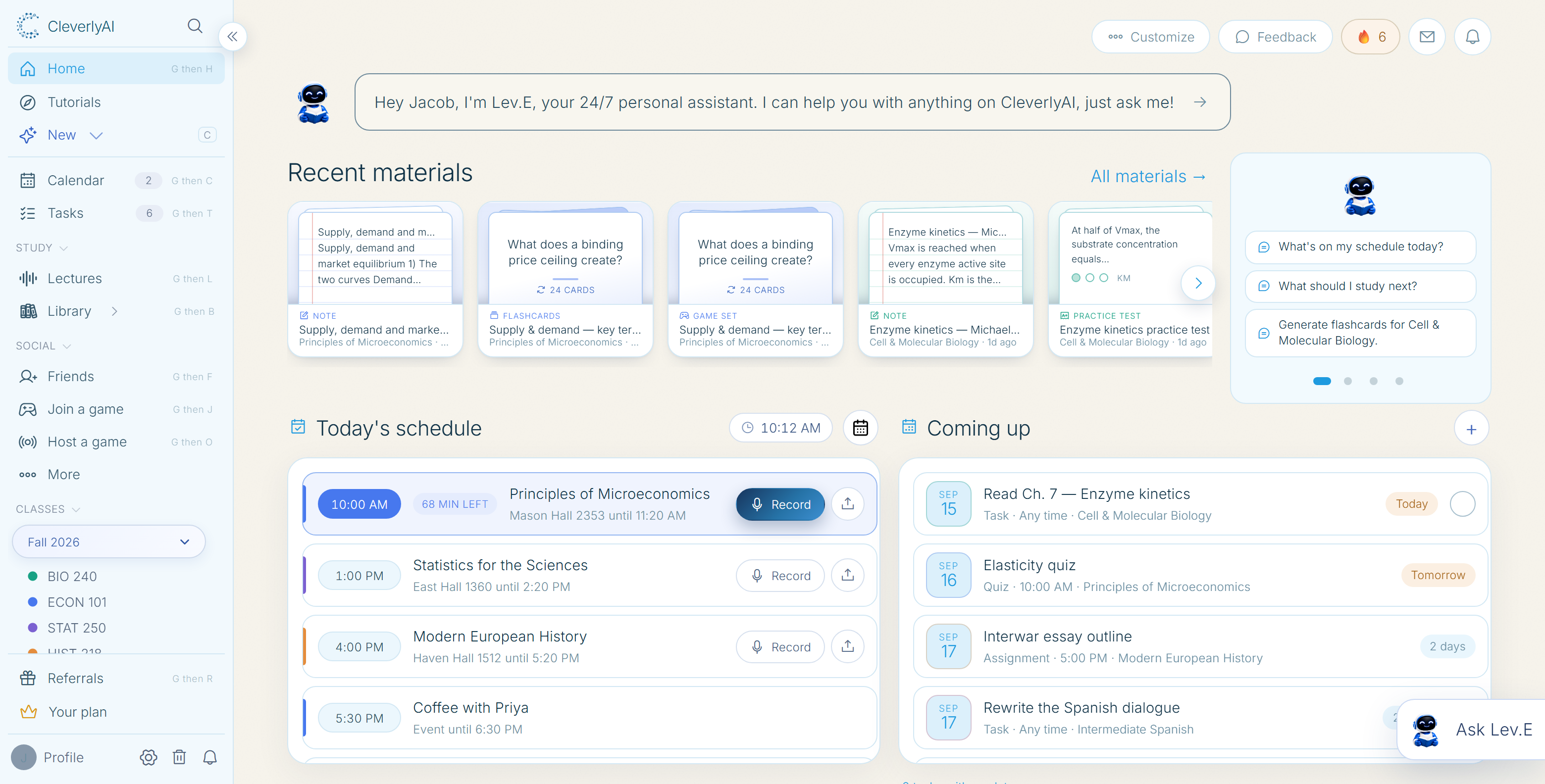
Task: Record the Principles of Microeconomics lecture
Action: click(780, 503)
